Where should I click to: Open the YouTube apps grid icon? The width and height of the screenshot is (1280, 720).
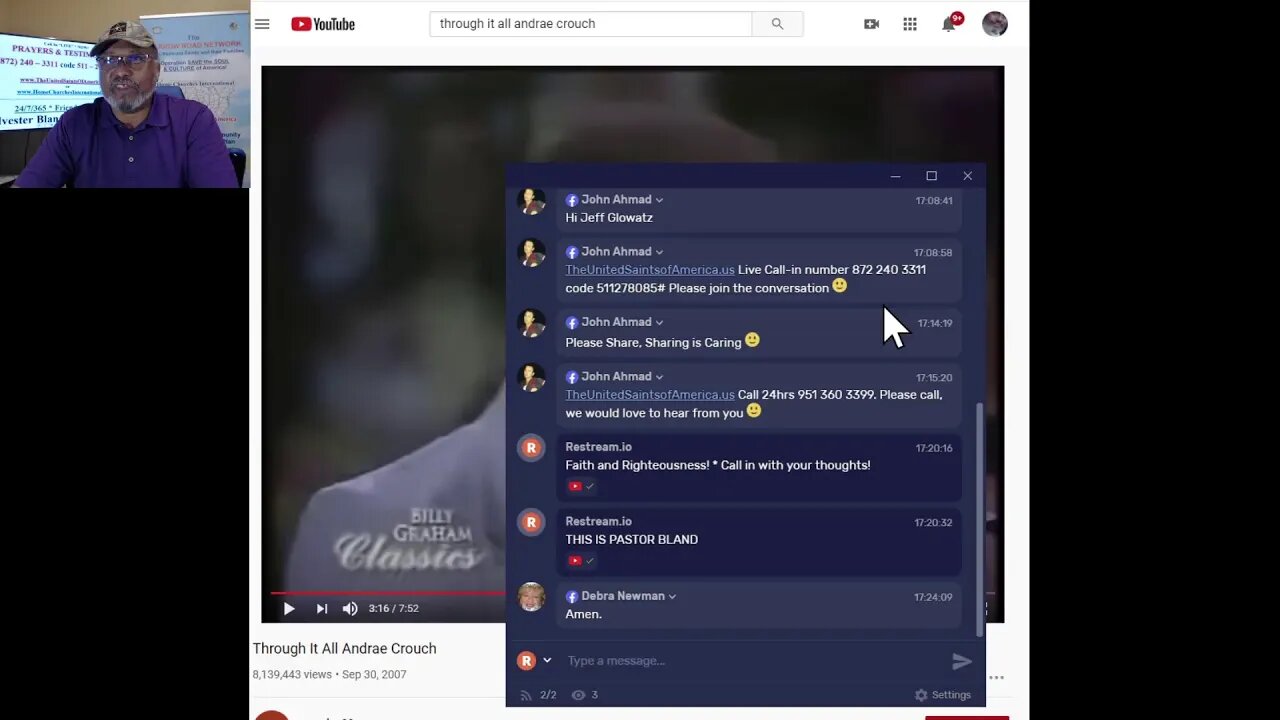pos(910,24)
